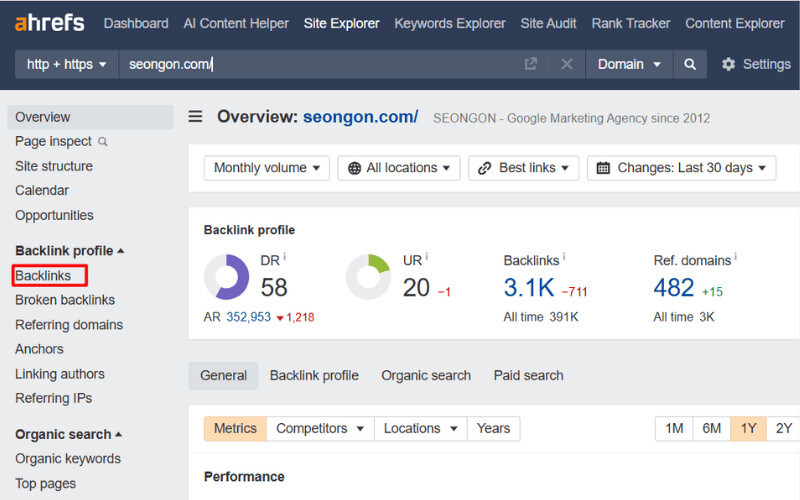Open Organic keywords report
This screenshot has width=800, height=500.
pyautogui.click(x=68, y=459)
